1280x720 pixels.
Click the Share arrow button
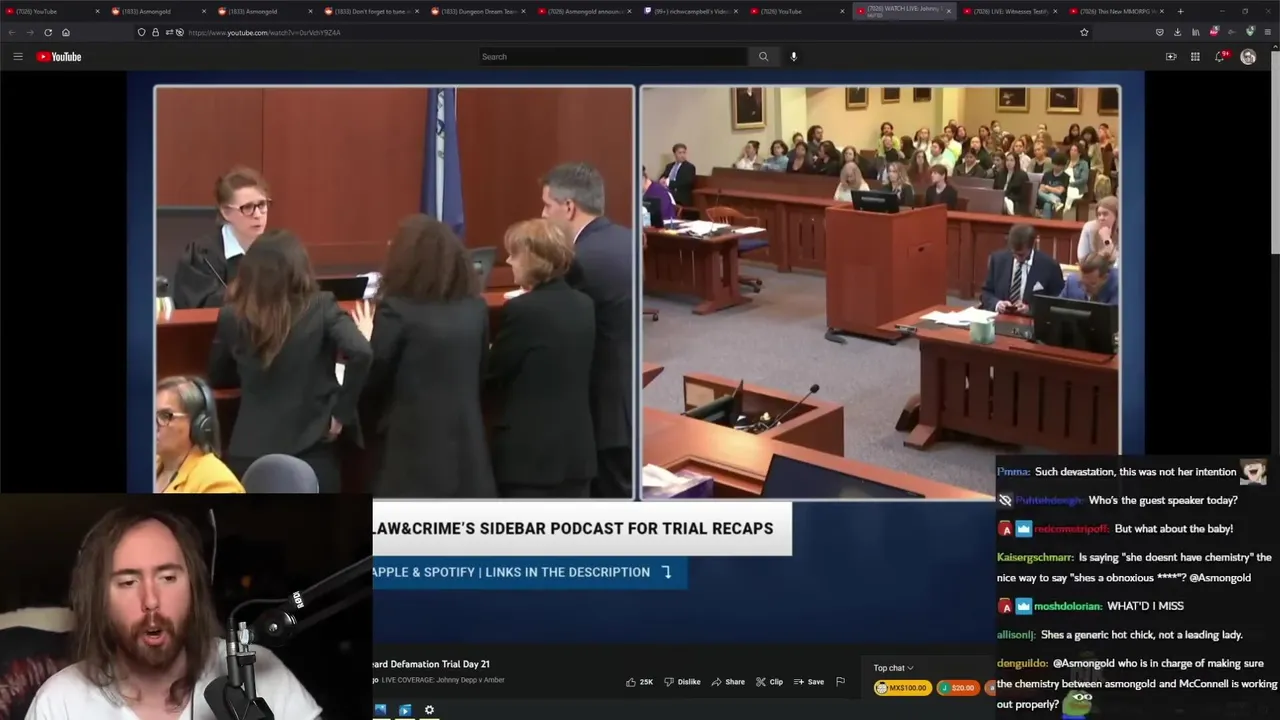(728, 682)
